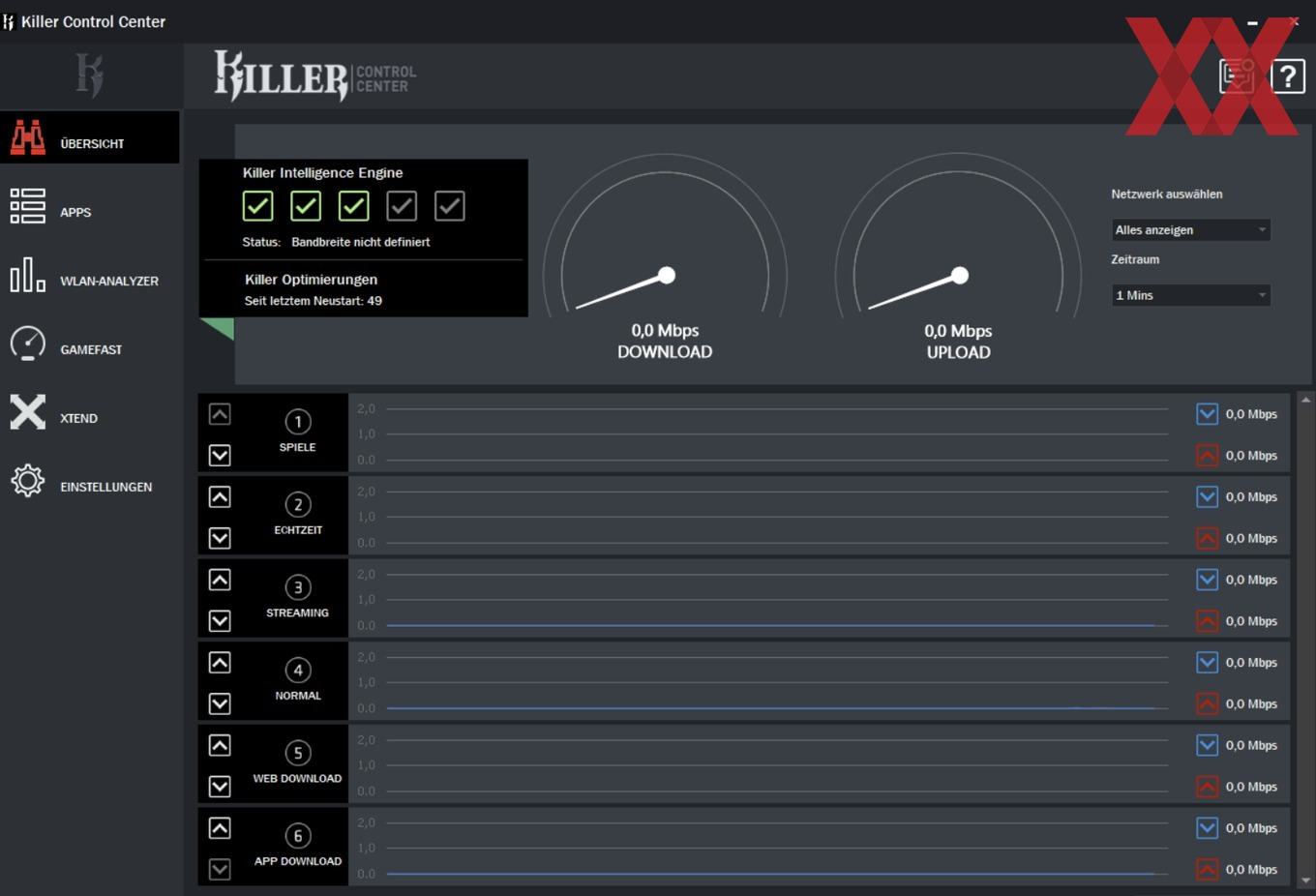Click the Echtzeit category circle 2
This screenshot has width=1316, height=896.
(x=298, y=504)
